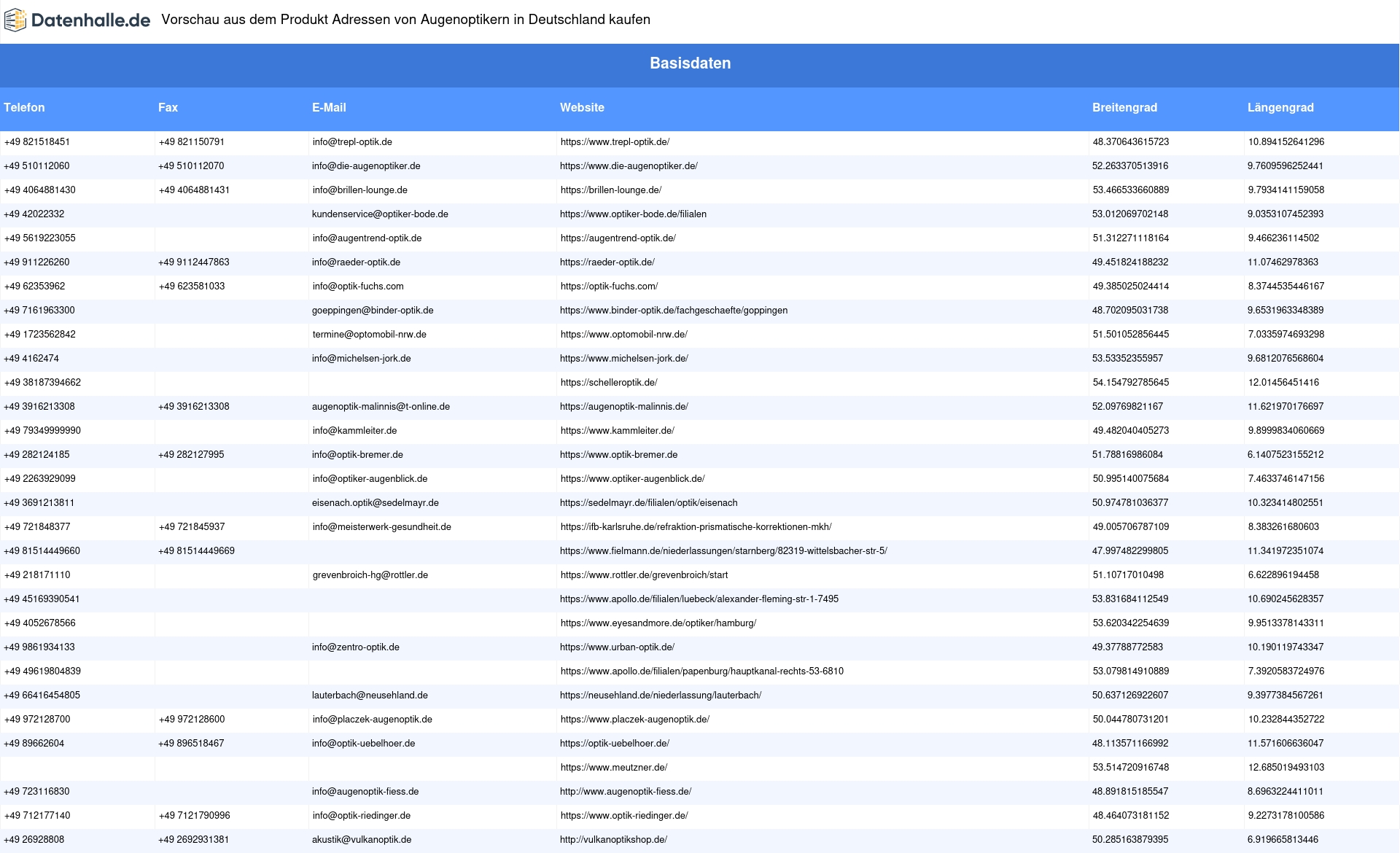Screen dimensions: 1400x853
Task: Click the Fax column header
Action: (x=168, y=107)
